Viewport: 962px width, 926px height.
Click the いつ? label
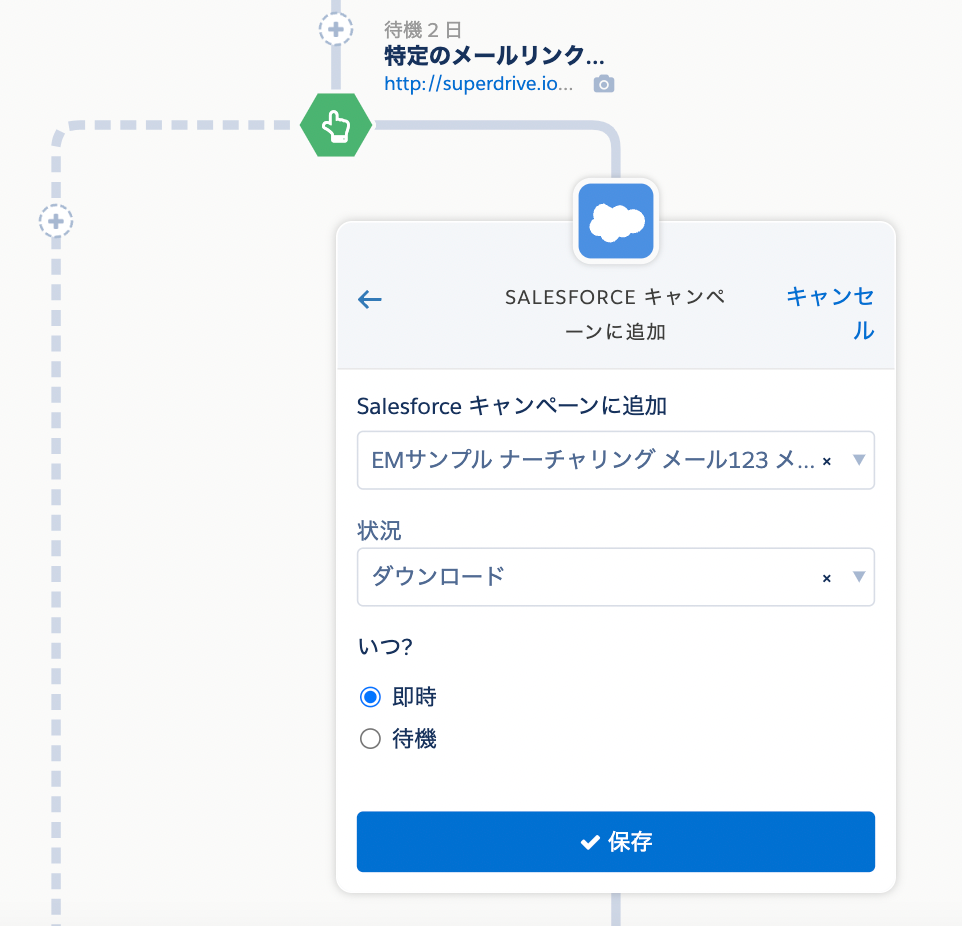pos(385,646)
